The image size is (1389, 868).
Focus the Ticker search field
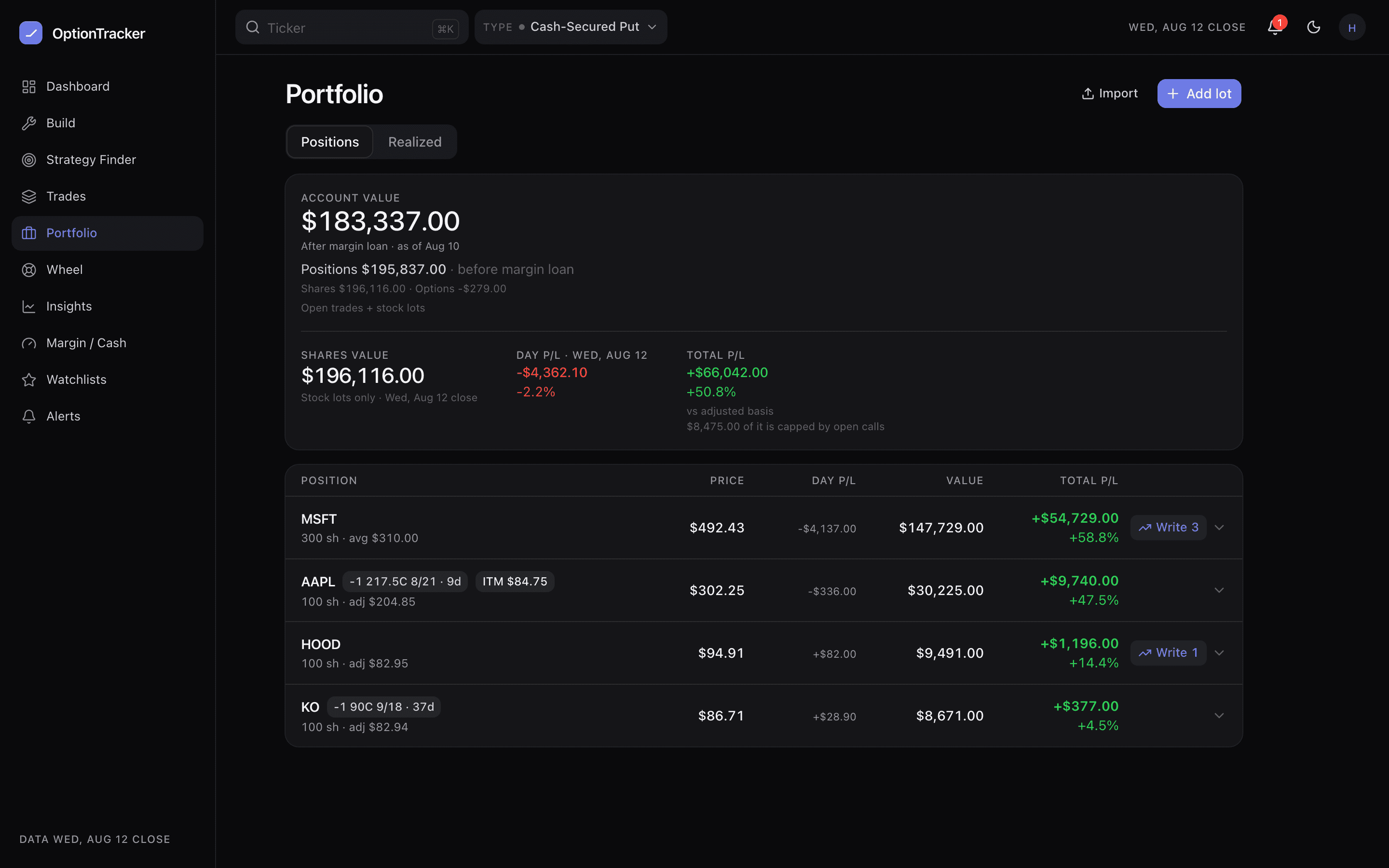[351, 27]
